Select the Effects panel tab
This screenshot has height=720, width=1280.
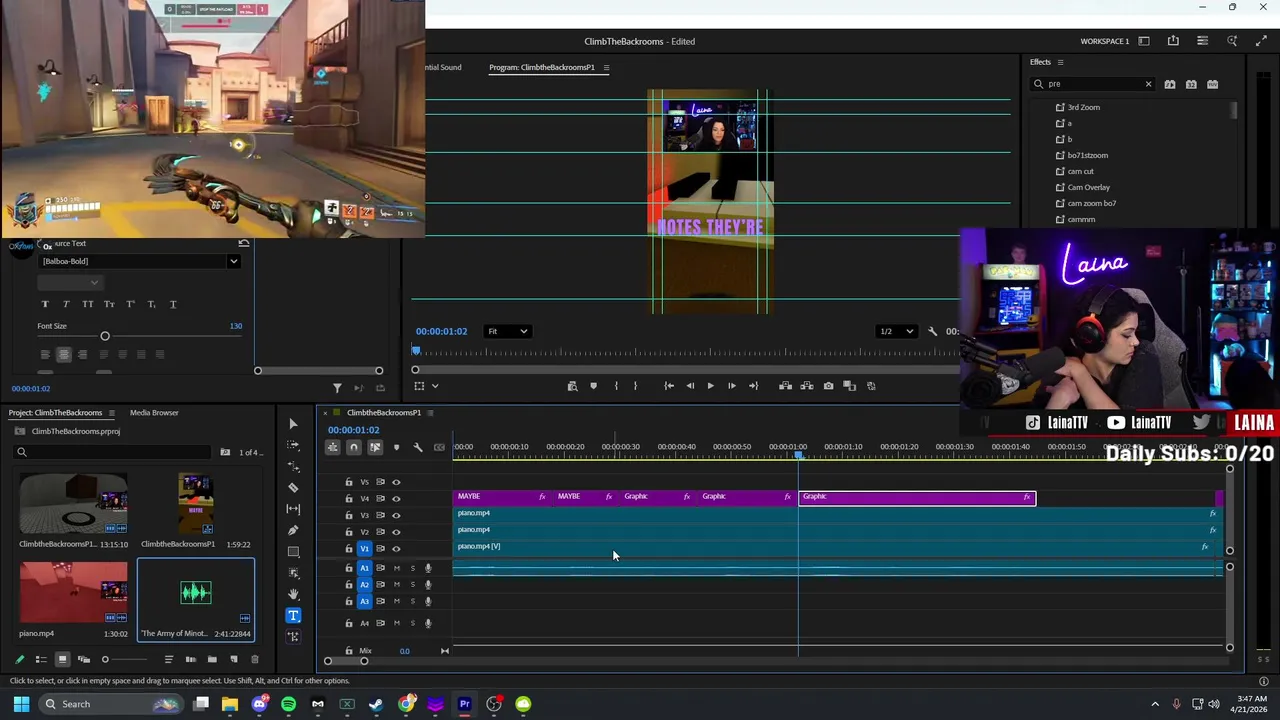point(1040,62)
